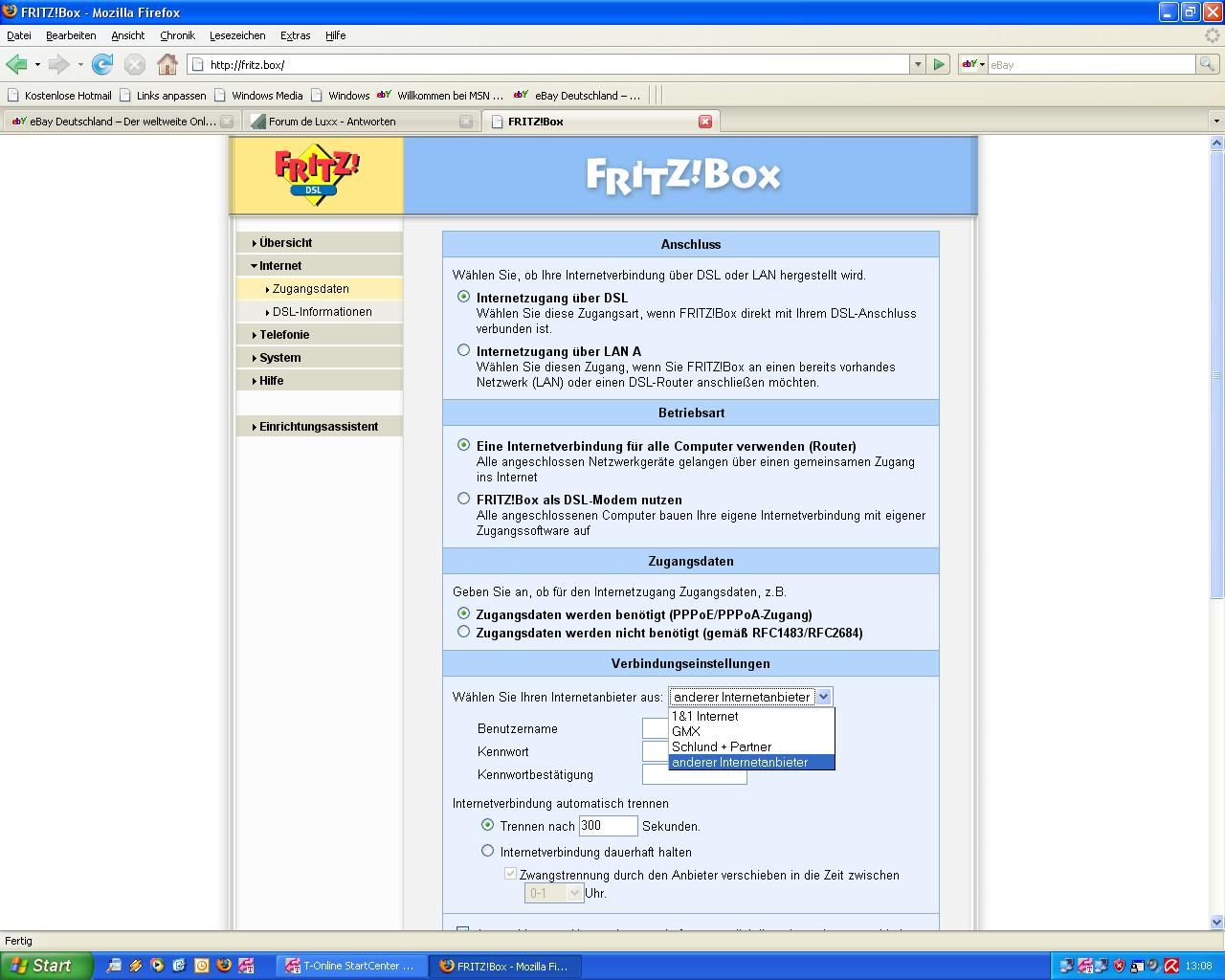Open the Extras menu

295,35
